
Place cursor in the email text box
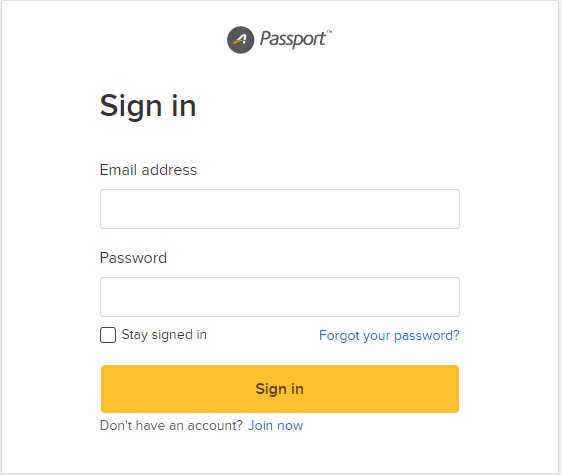(x=280, y=209)
